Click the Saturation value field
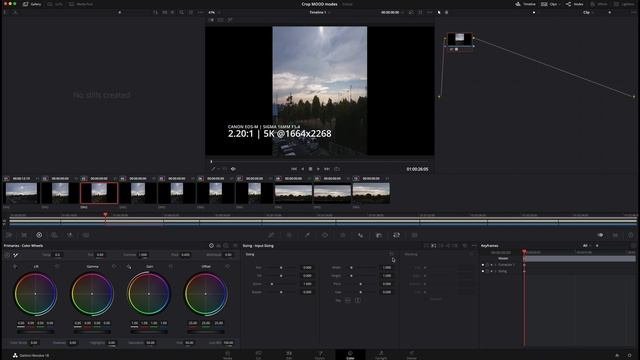The image size is (640, 360). point(151,343)
